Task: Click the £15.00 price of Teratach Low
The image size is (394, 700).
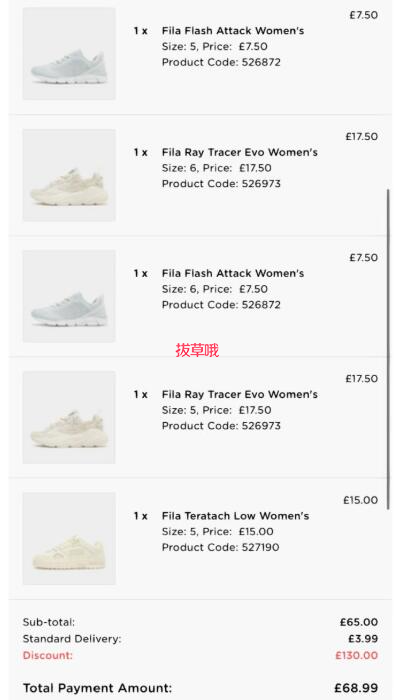Action: coord(361,500)
